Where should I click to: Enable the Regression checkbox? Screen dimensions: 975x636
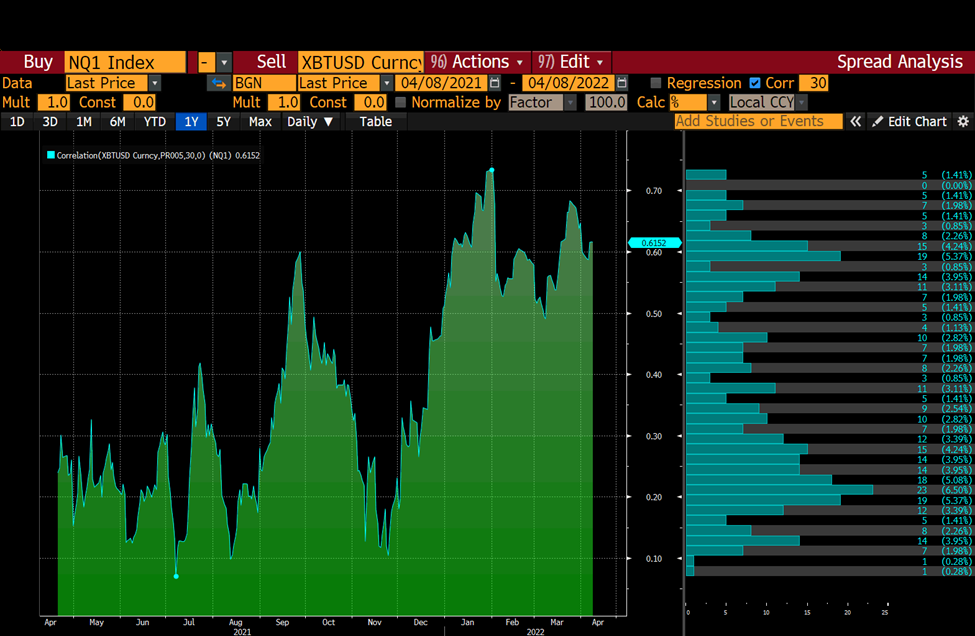click(x=655, y=83)
